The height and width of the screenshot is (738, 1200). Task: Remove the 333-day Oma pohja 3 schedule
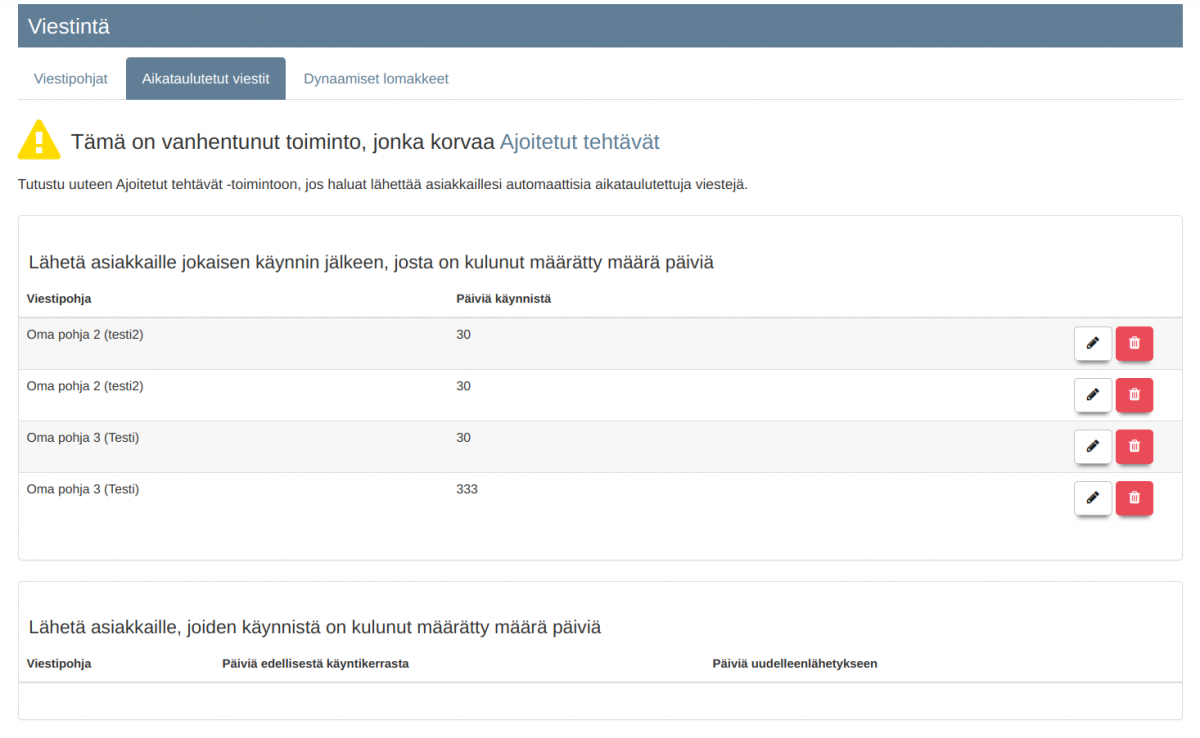[x=1134, y=498]
